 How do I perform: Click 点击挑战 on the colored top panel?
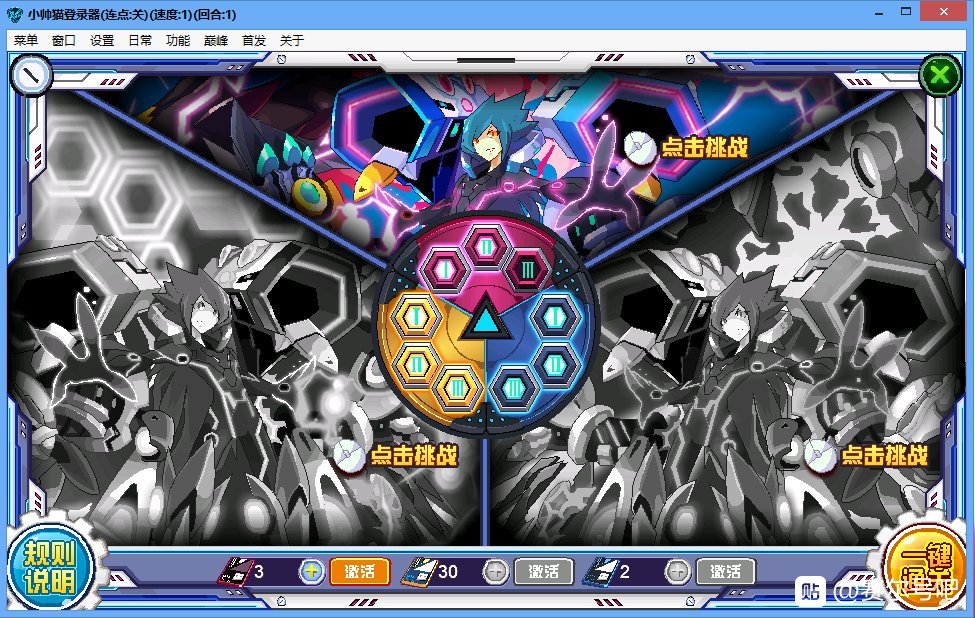click(704, 147)
